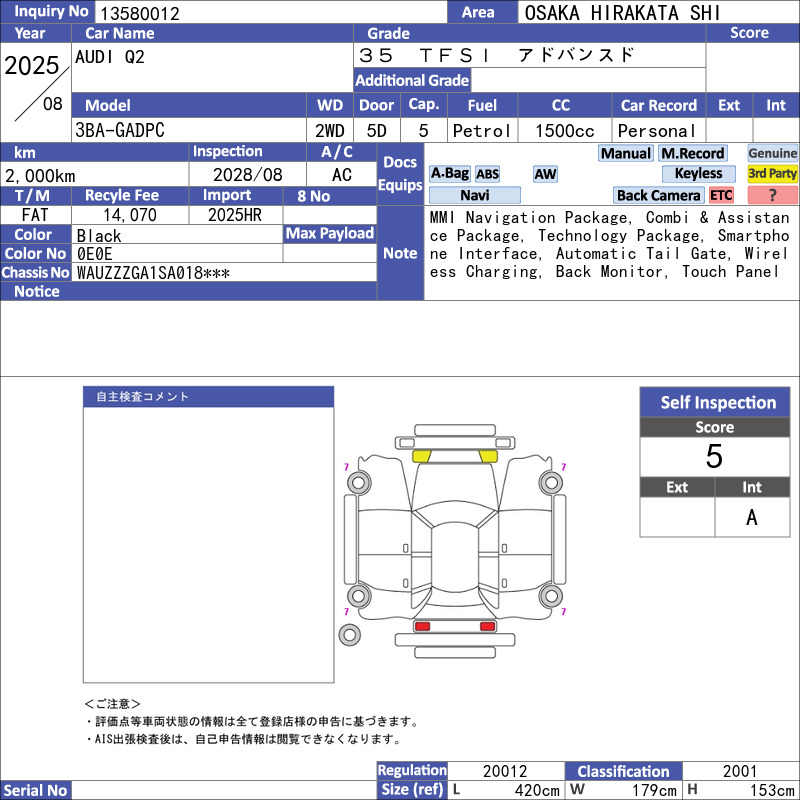800x800 pixels.
Task: Select height value 153cm
Action: point(771,790)
